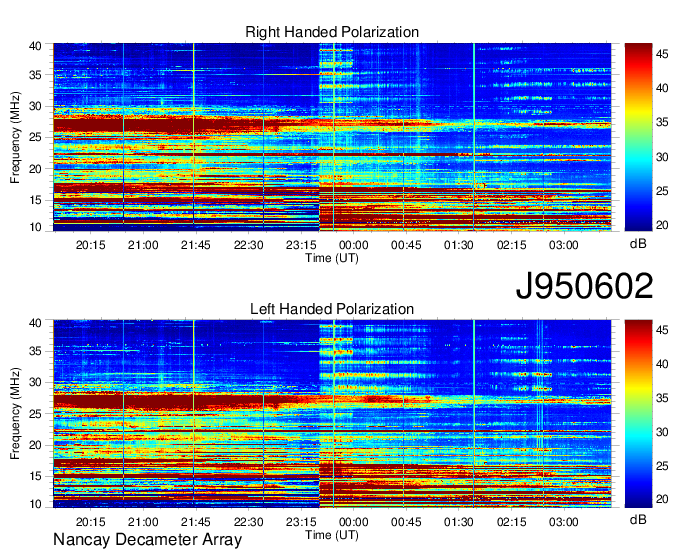Click the 03:00 time tick of Left Handed plot
Screen dimensions: 680x552
[564, 522]
